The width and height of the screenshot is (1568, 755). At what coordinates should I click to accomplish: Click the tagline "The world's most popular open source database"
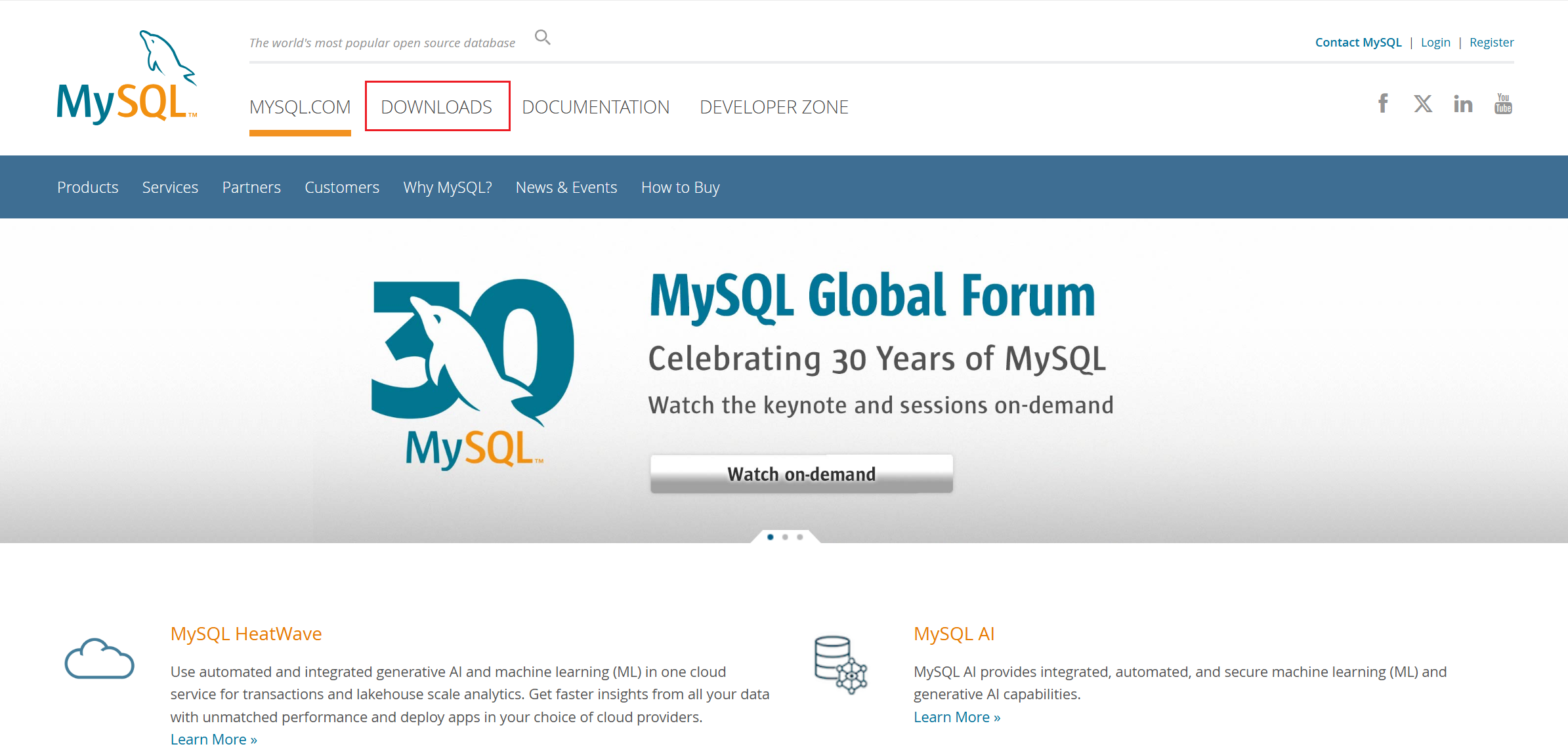coord(382,43)
